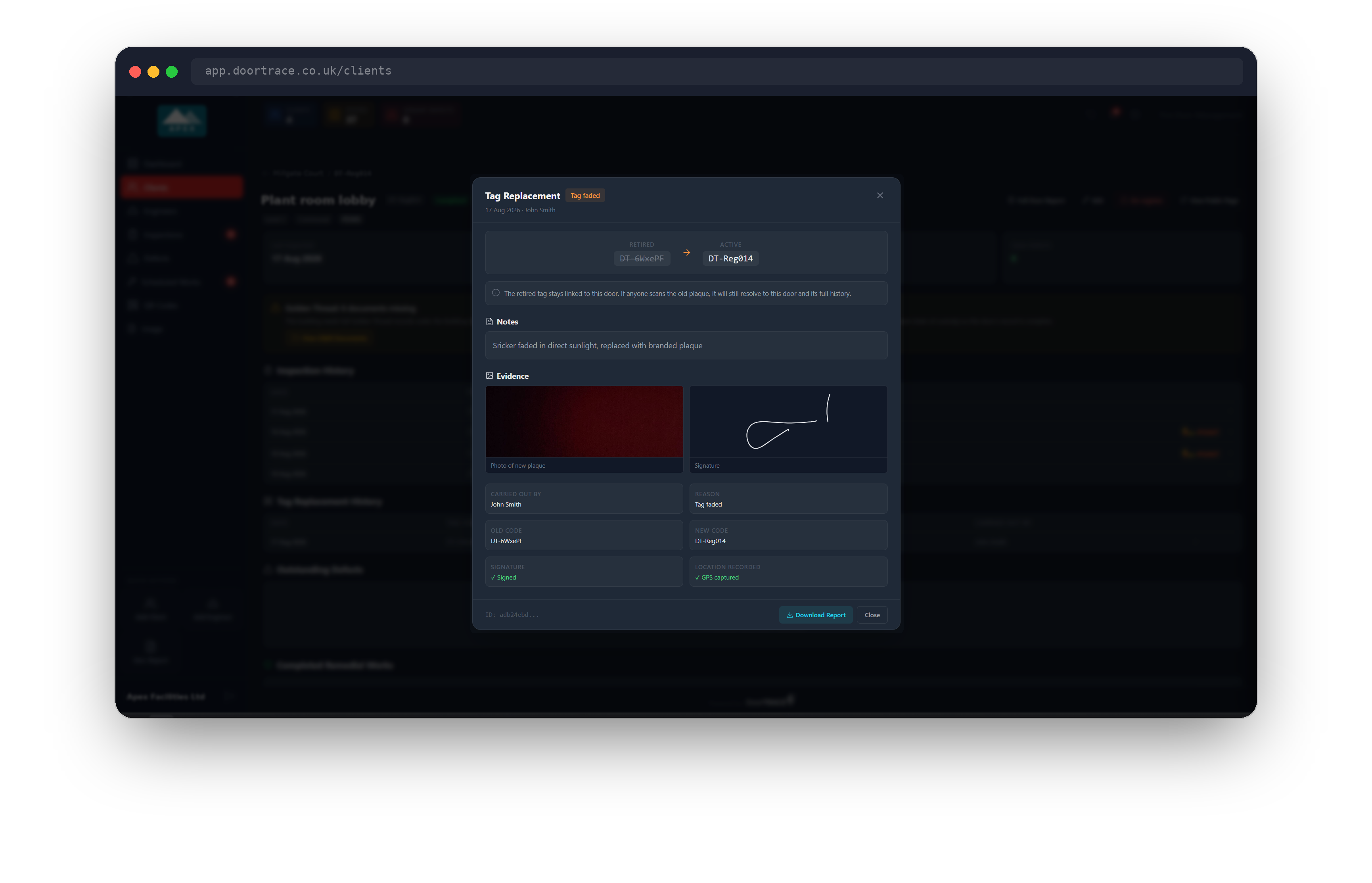Click the Reason Tag faded field
The height and width of the screenshot is (883, 1372).
788,499
